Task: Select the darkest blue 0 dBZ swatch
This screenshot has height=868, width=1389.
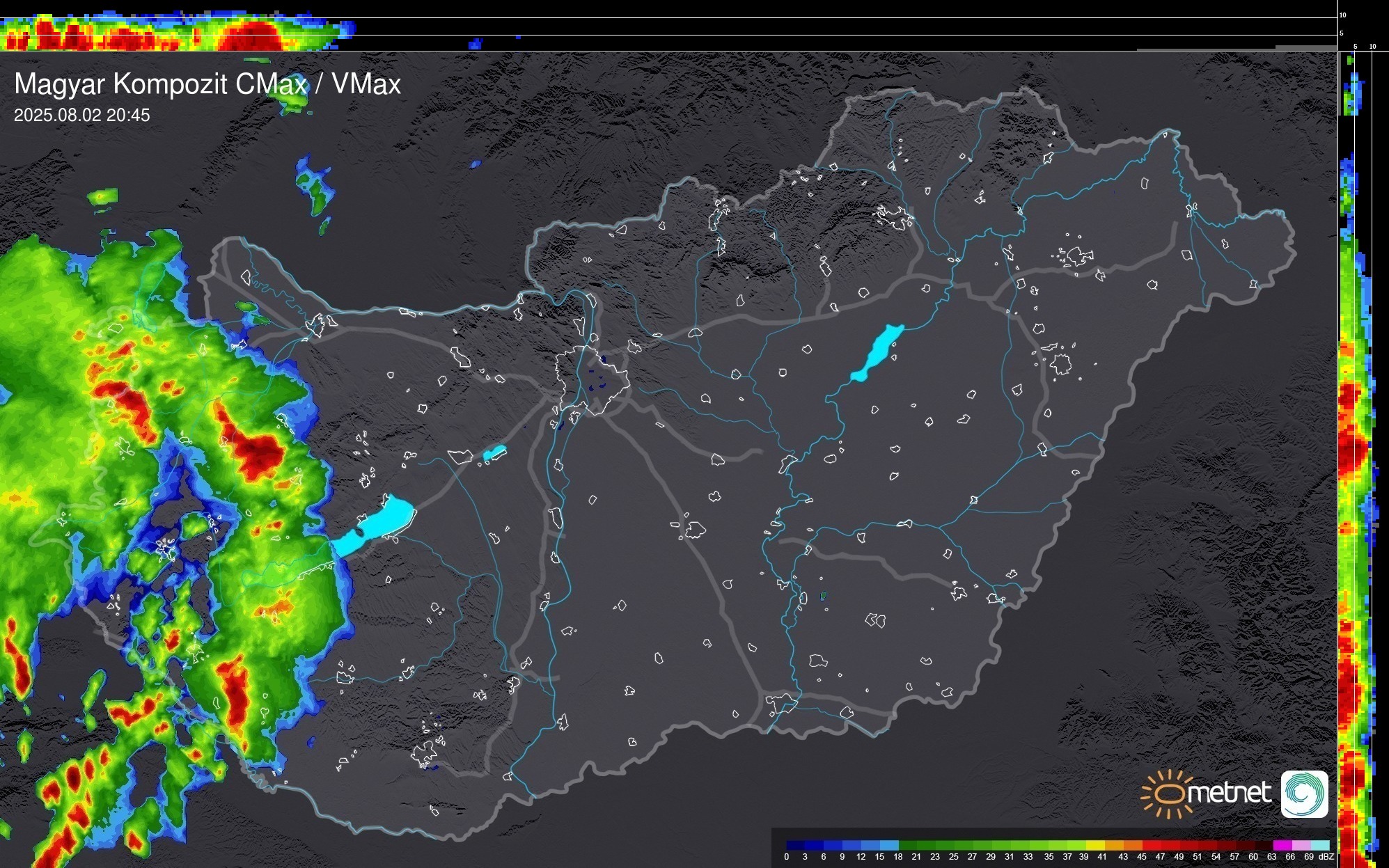Action: [795, 846]
